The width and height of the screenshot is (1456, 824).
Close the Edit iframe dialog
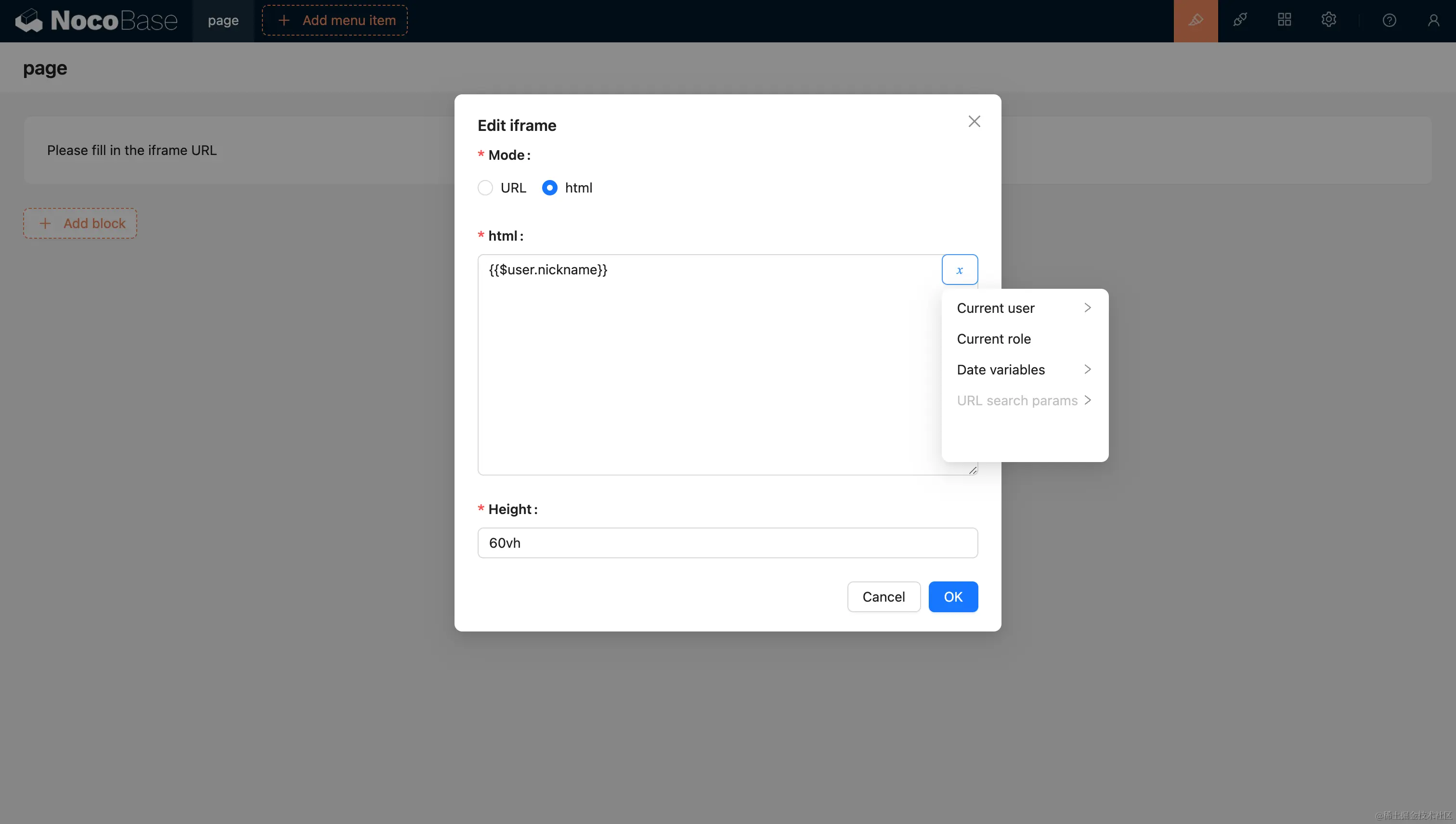[974, 121]
